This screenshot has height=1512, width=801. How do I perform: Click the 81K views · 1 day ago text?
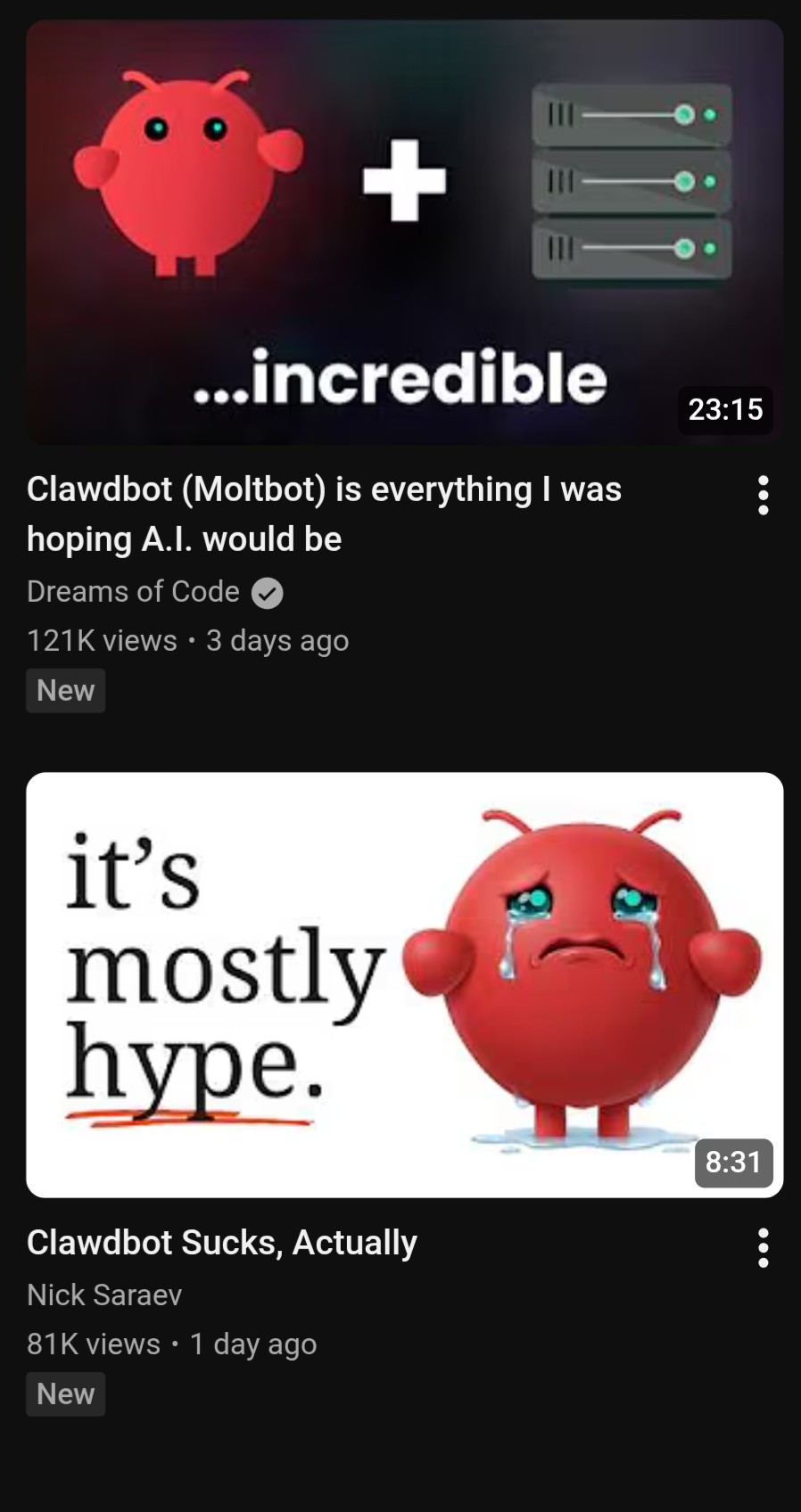click(x=171, y=1344)
